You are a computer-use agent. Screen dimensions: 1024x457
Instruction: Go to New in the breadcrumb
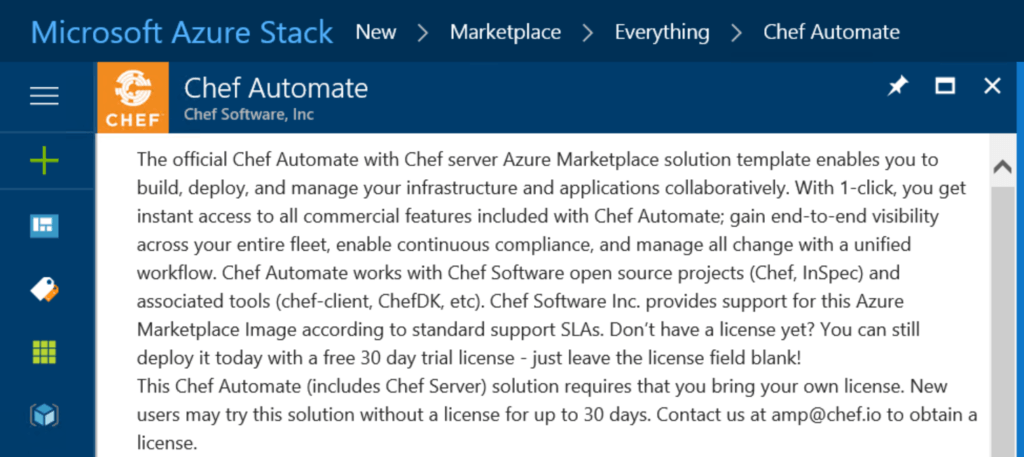pos(376,32)
